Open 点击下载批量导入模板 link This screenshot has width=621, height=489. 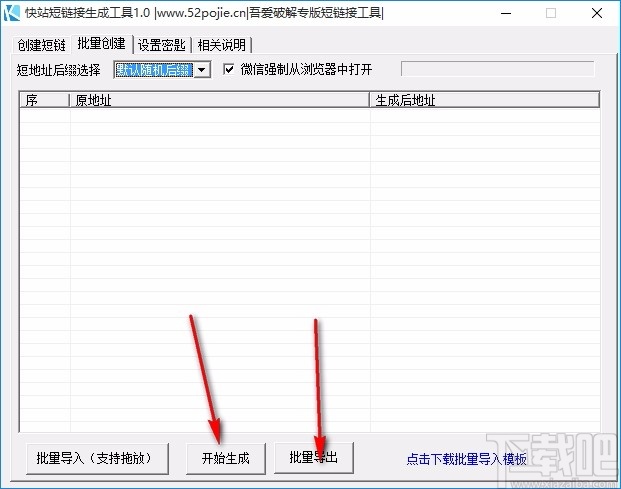coord(467,459)
